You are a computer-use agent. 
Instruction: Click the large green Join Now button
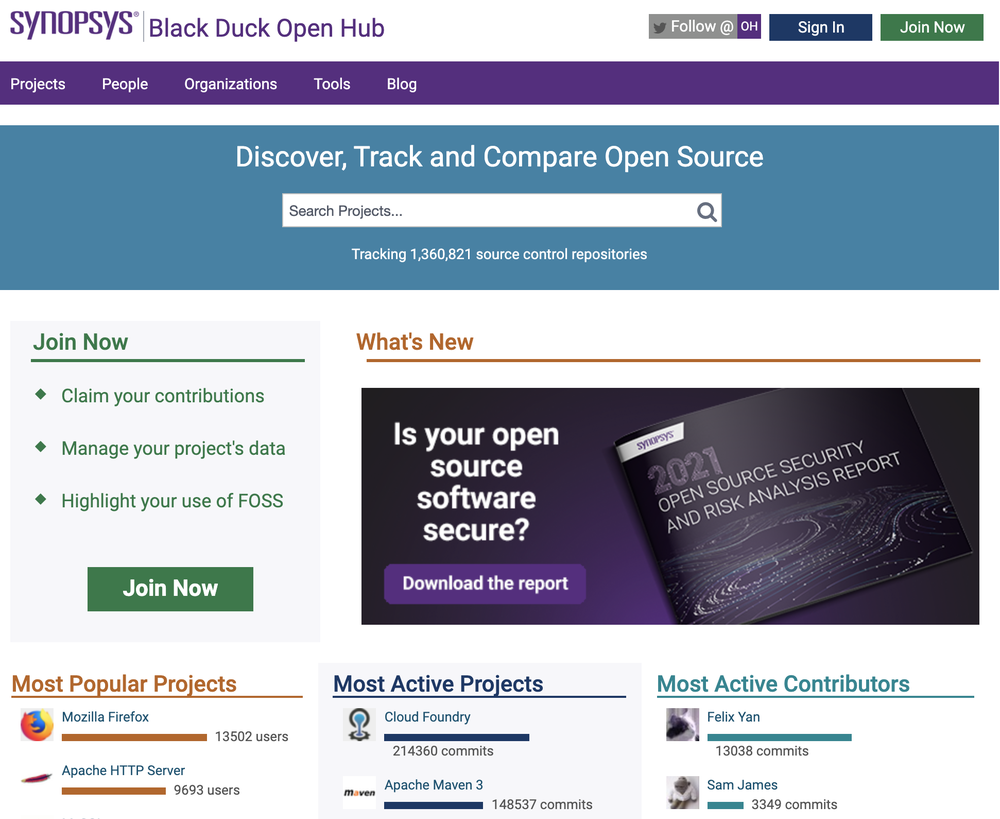point(170,589)
